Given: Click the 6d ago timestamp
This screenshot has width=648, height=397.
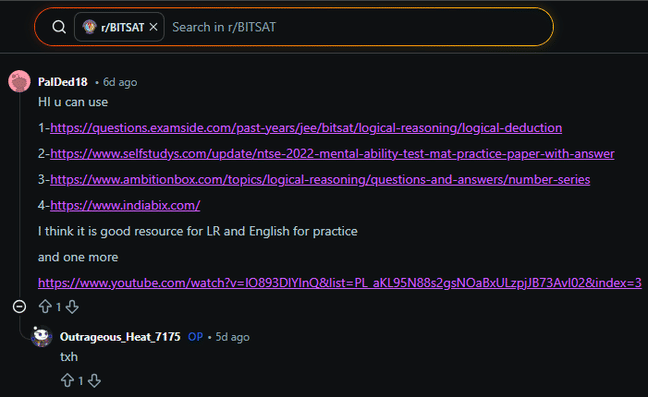Looking at the screenshot, I should click(x=120, y=82).
